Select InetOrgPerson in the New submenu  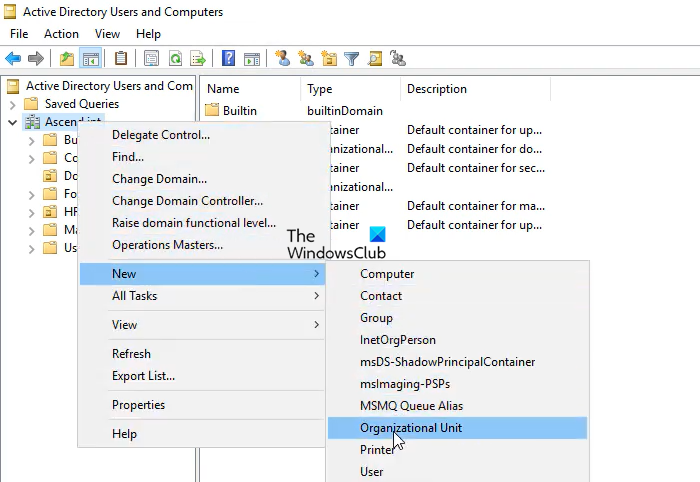[x=458, y=340]
